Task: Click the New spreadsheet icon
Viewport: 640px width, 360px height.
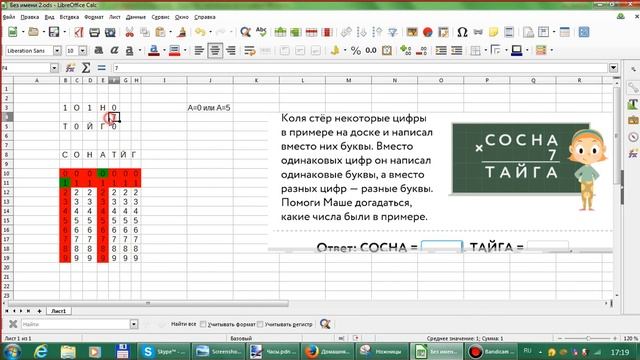Action: coord(13,32)
